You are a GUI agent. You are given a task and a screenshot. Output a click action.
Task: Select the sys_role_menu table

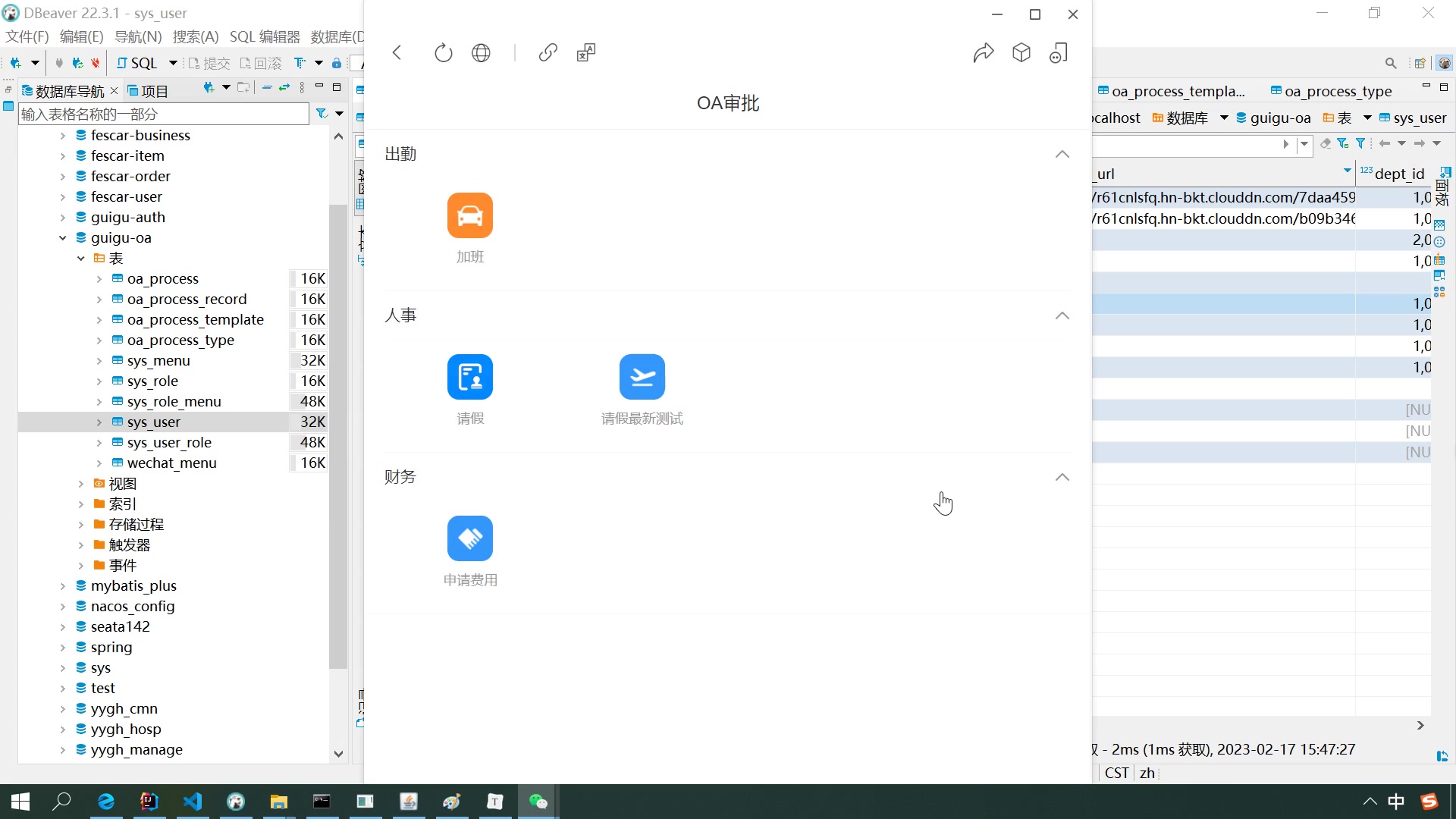tap(174, 402)
